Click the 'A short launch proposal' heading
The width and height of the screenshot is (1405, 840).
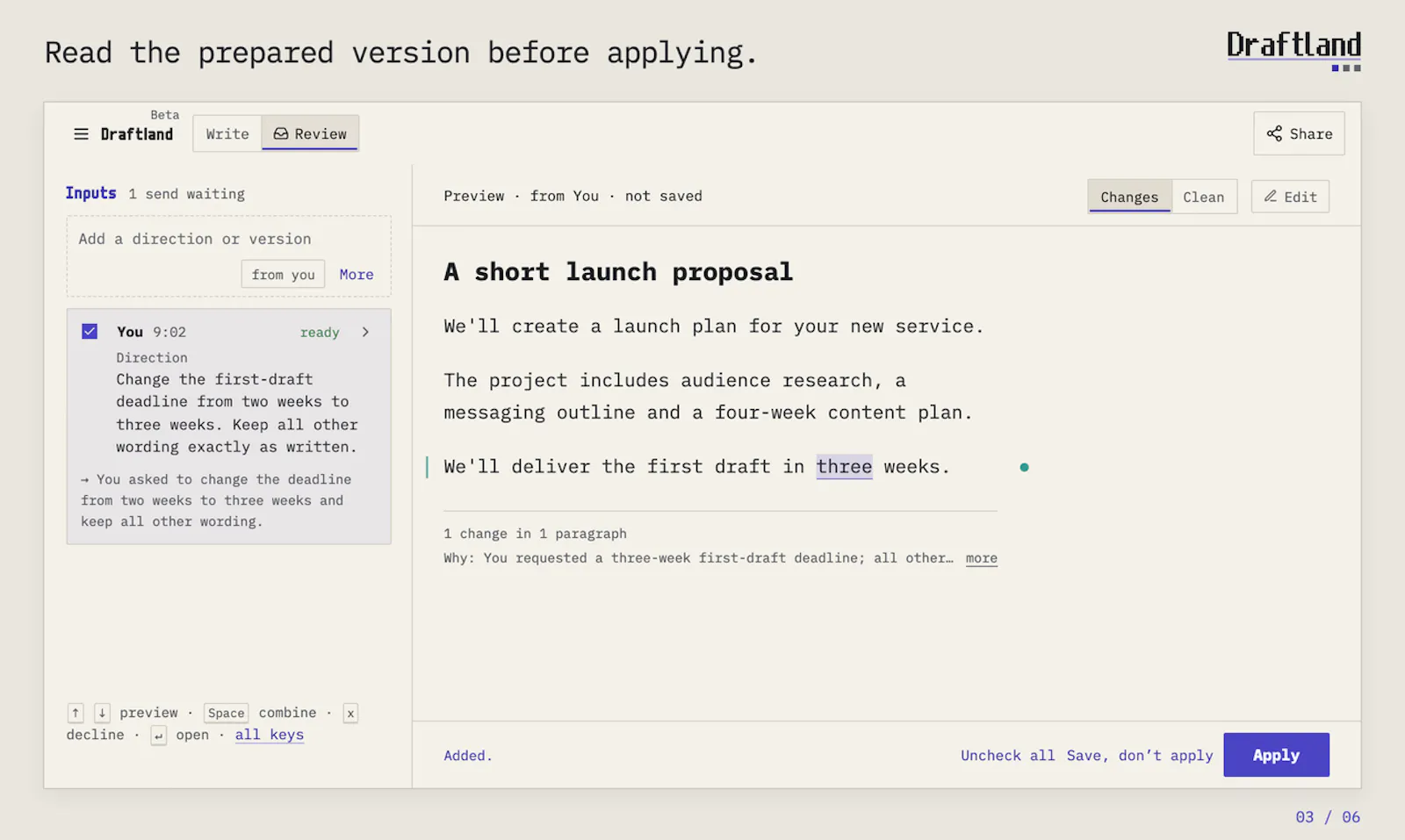click(618, 272)
